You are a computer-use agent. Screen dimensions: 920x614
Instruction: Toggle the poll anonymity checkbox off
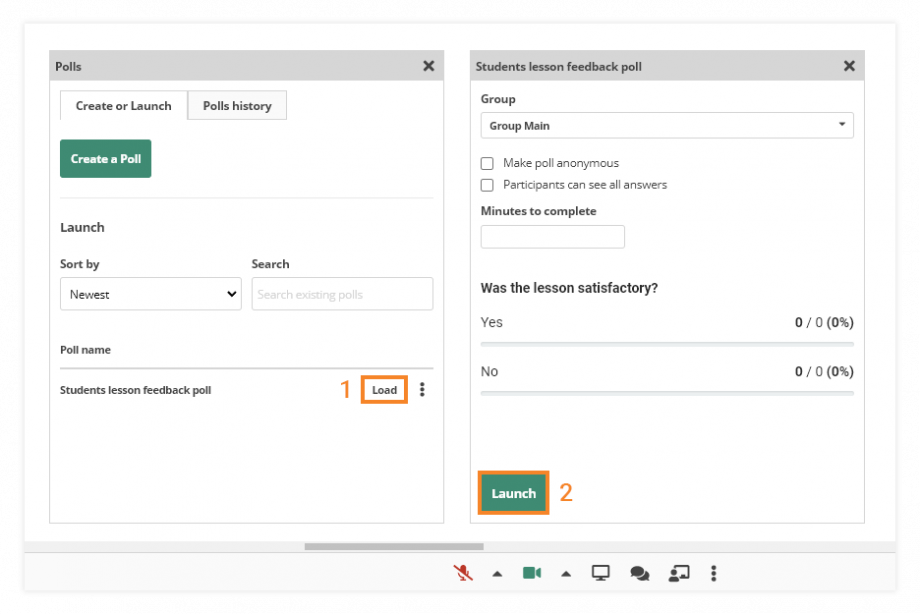[487, 163]
